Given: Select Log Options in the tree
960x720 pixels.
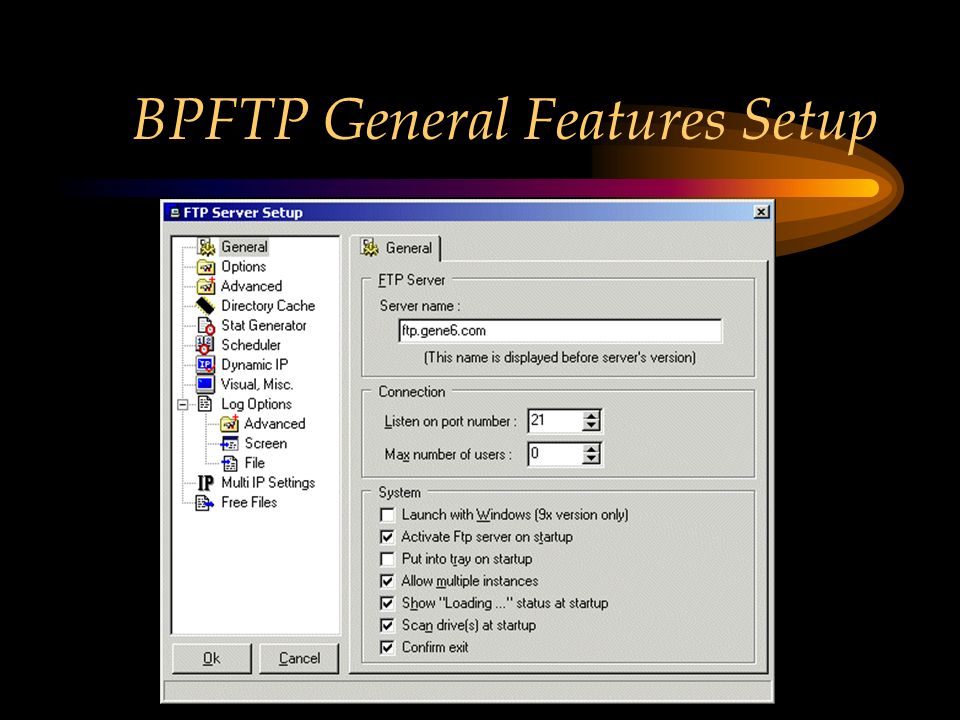Looking at the screenshot, I should (256, 404).
